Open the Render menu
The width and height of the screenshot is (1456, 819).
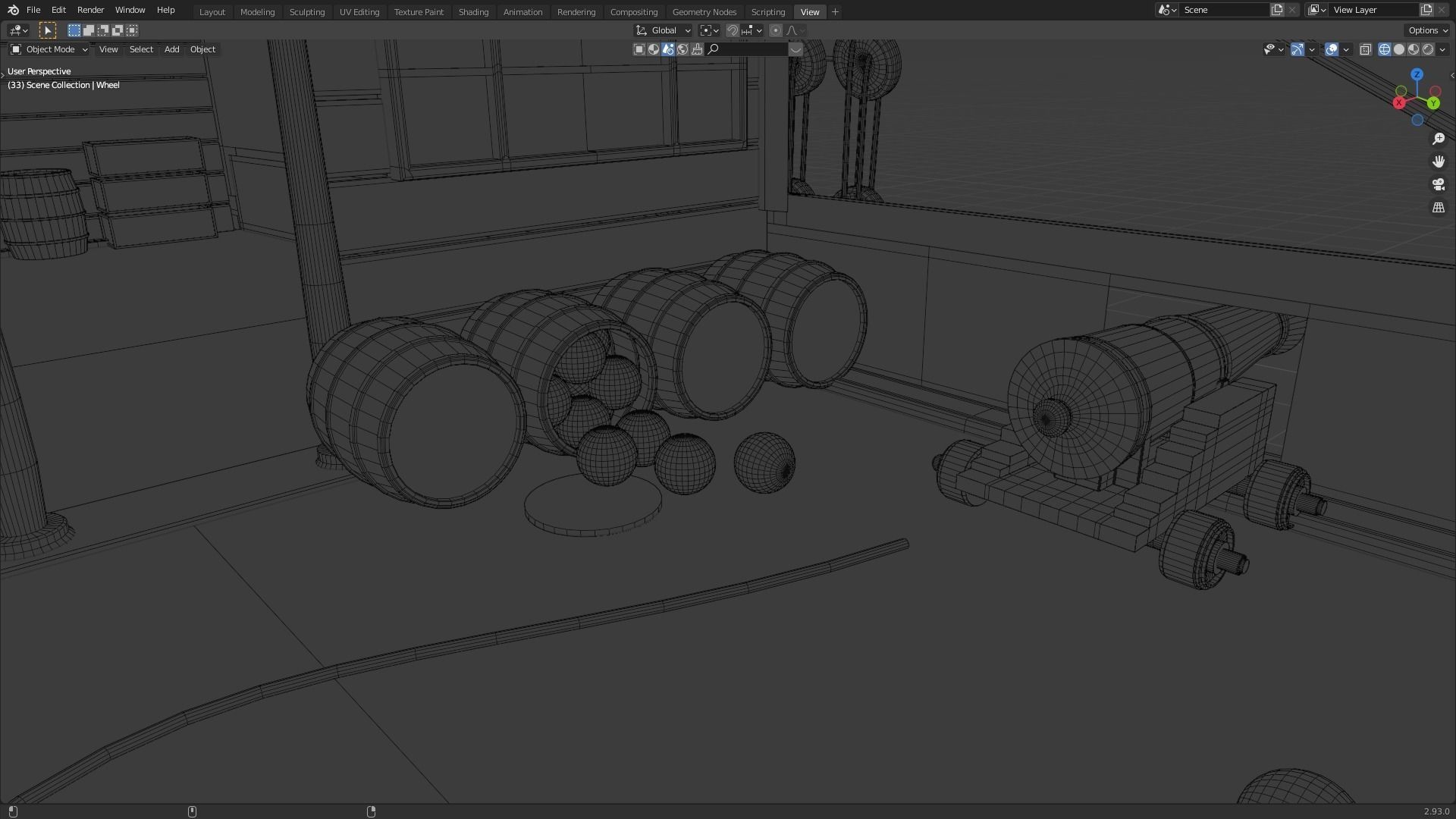(x=90, y=10)
